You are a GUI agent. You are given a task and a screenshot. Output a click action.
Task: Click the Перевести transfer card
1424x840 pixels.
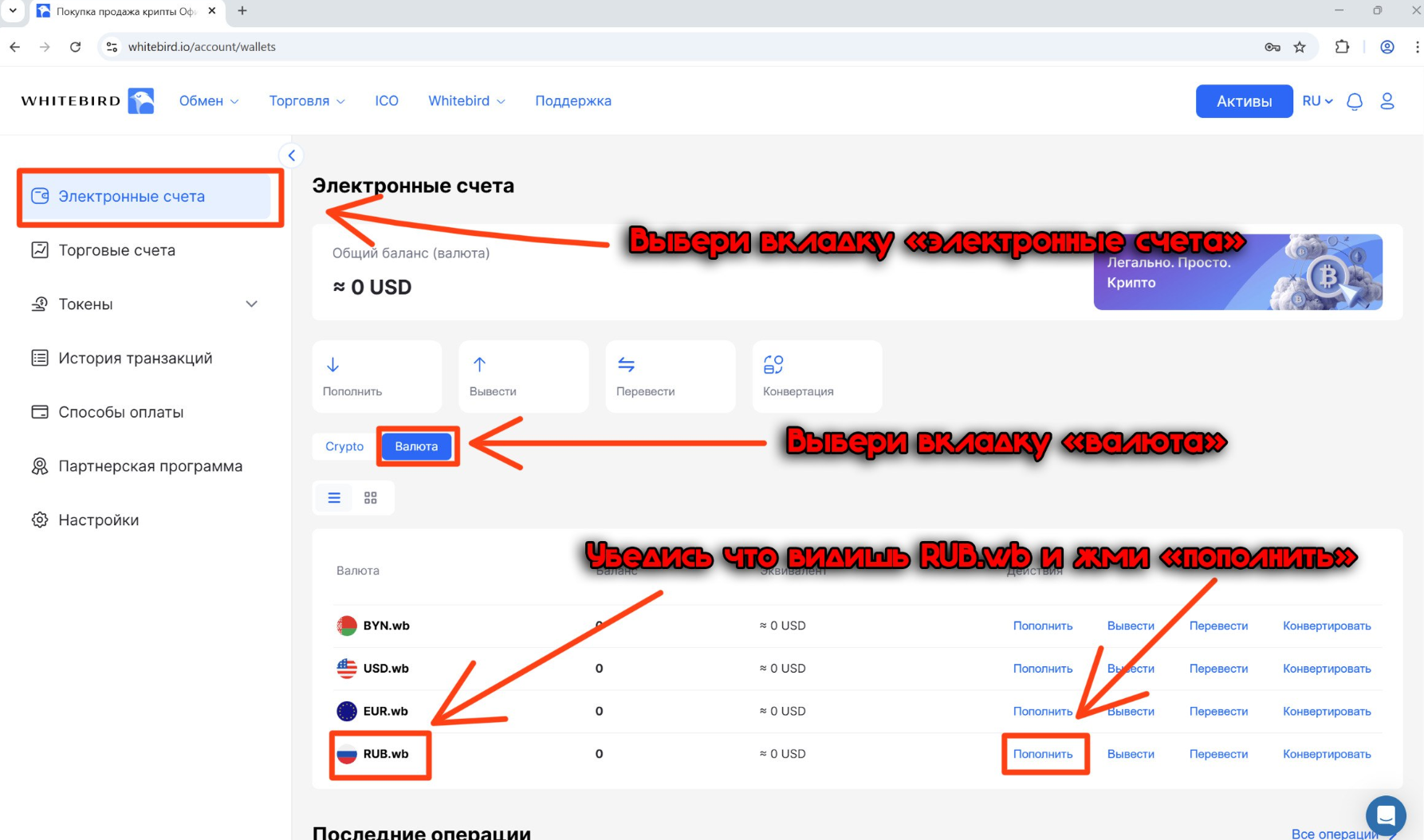(671, 376)
